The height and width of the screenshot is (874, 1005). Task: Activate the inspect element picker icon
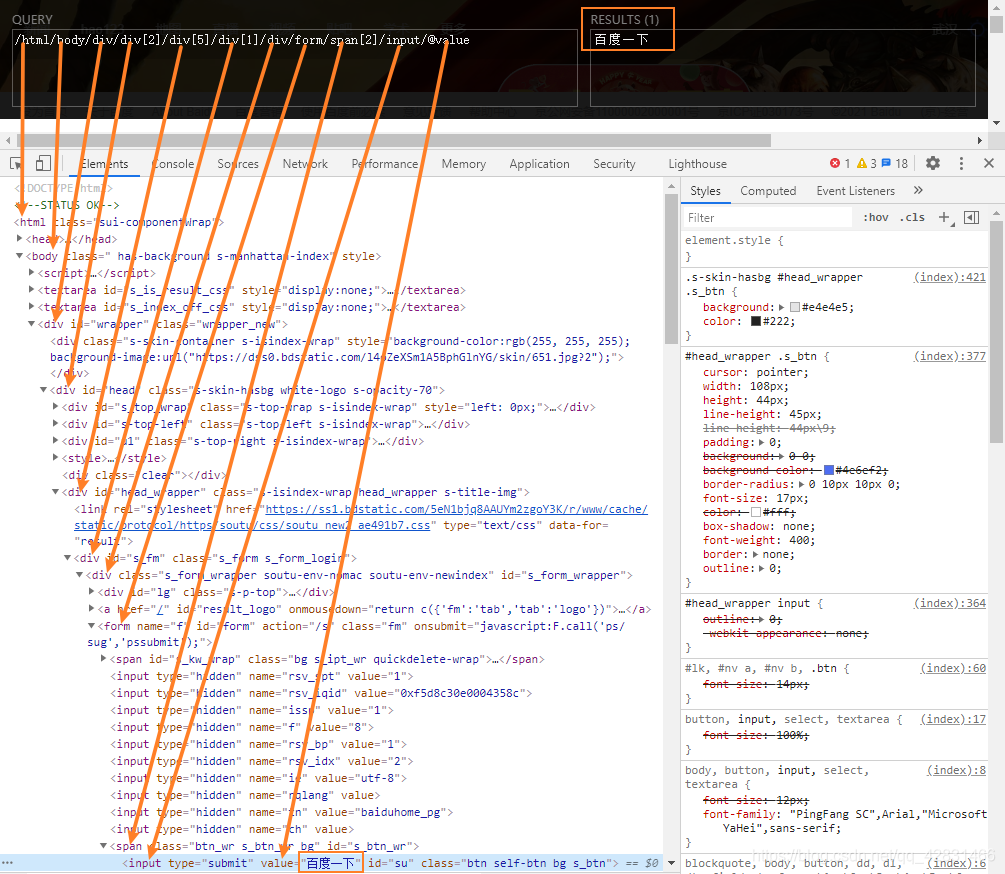click(x=17, y=163)
